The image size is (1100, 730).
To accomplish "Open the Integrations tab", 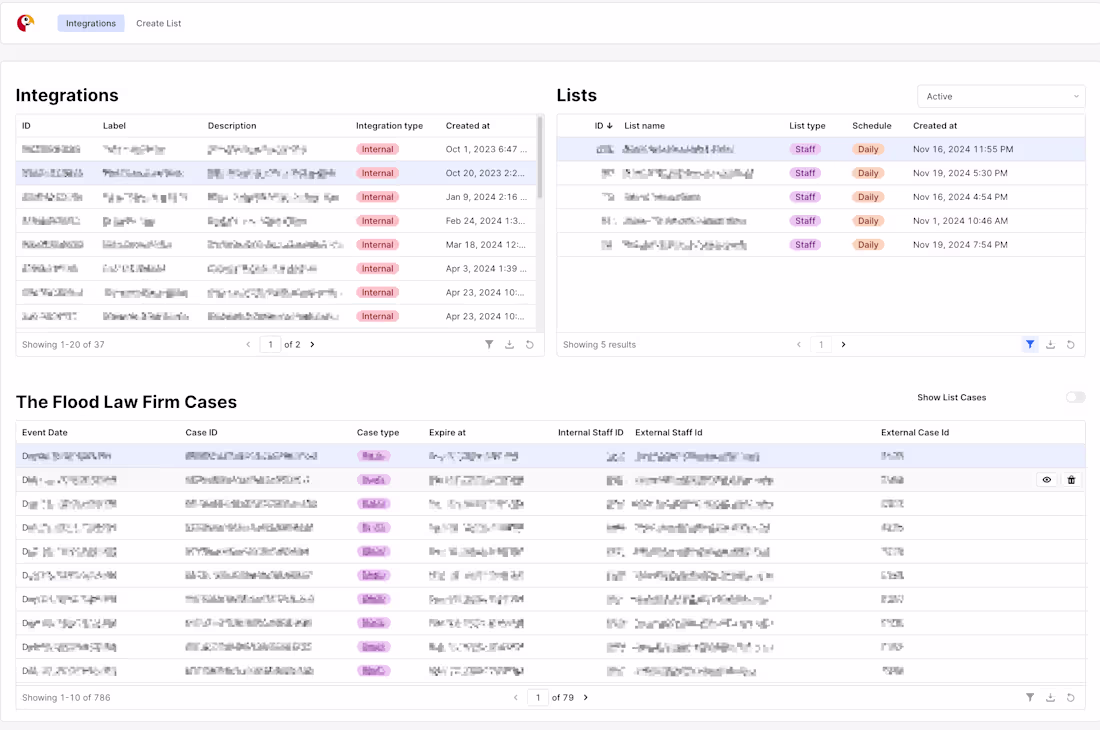I will (x=91, y=23).
